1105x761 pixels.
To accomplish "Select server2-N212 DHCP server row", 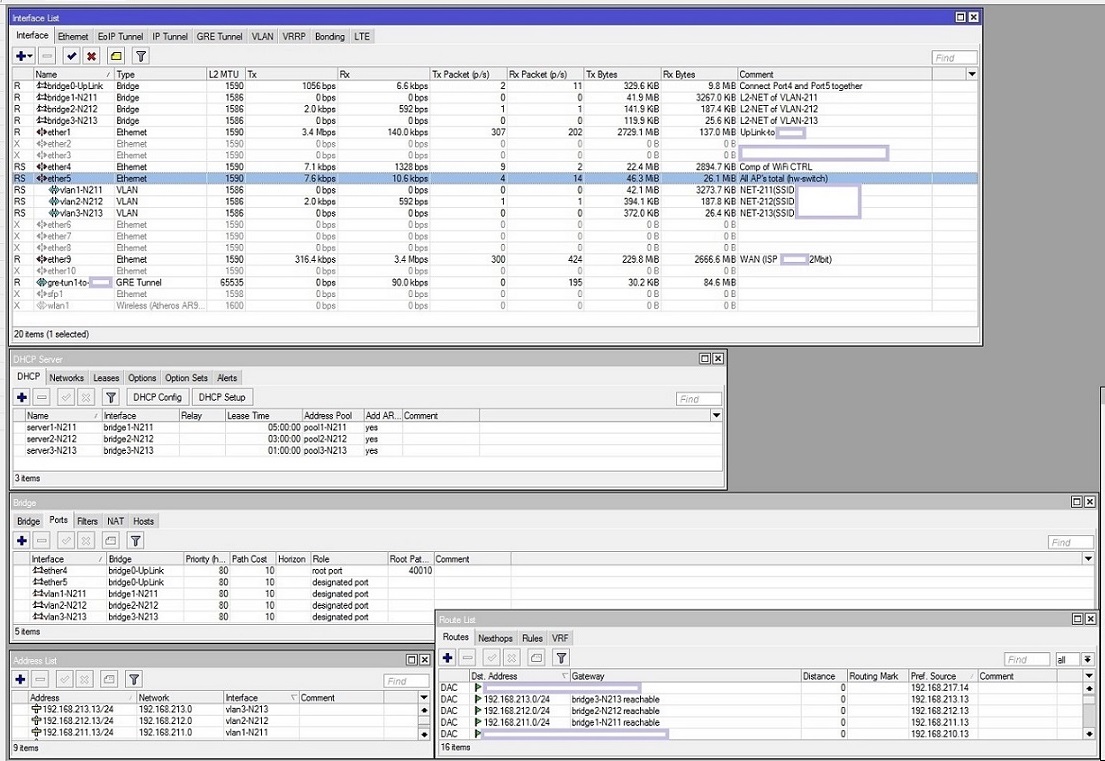I will click(x=367, y=439).
